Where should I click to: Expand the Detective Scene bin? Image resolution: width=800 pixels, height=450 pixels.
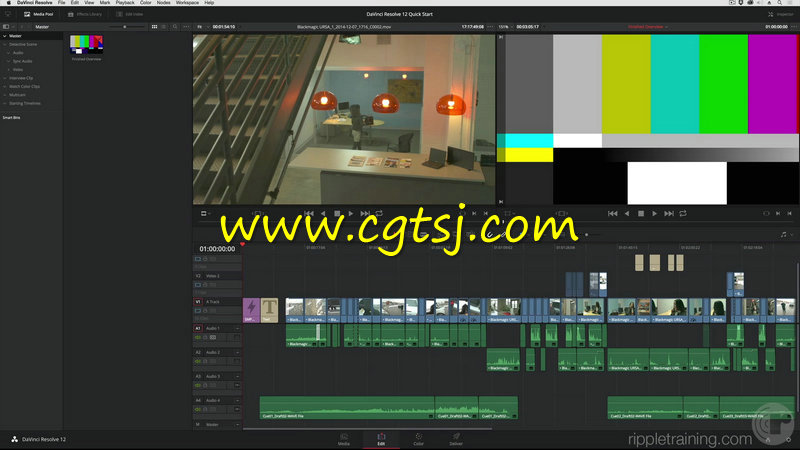click(x=5, y=44)
